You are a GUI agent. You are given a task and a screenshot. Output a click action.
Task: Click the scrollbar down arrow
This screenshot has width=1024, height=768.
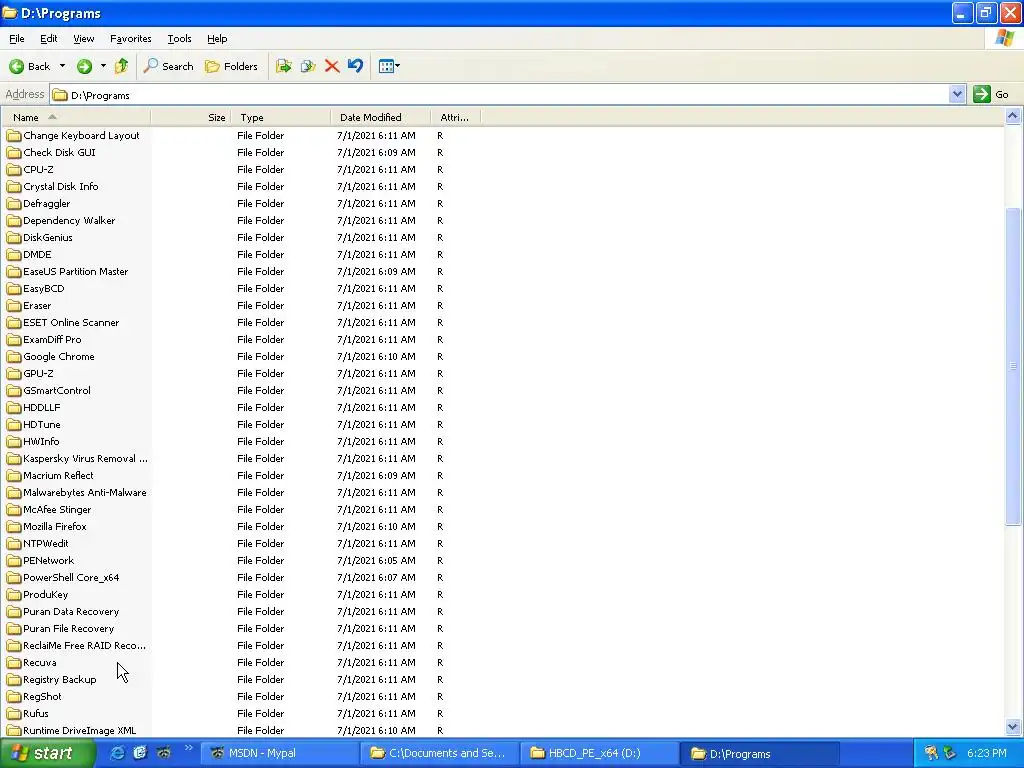coord(1013,726)
